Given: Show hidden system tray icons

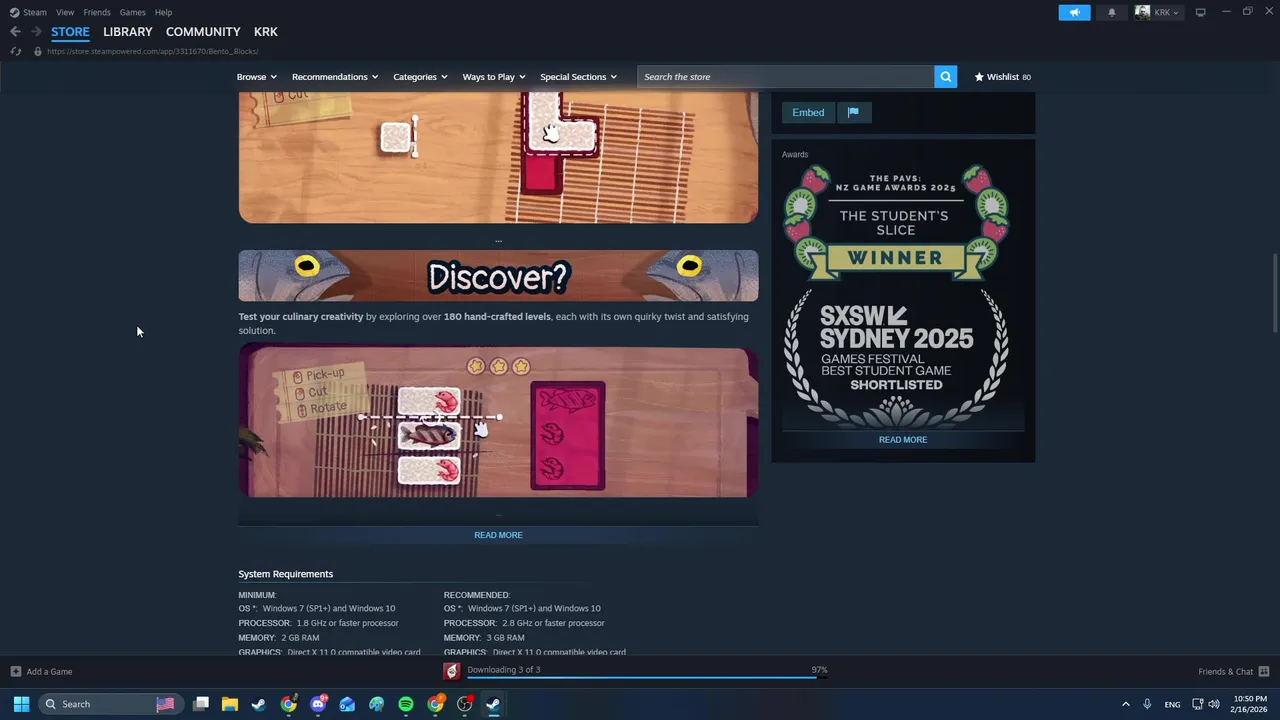Looking at the screenshot, I should click(1125, 704).
